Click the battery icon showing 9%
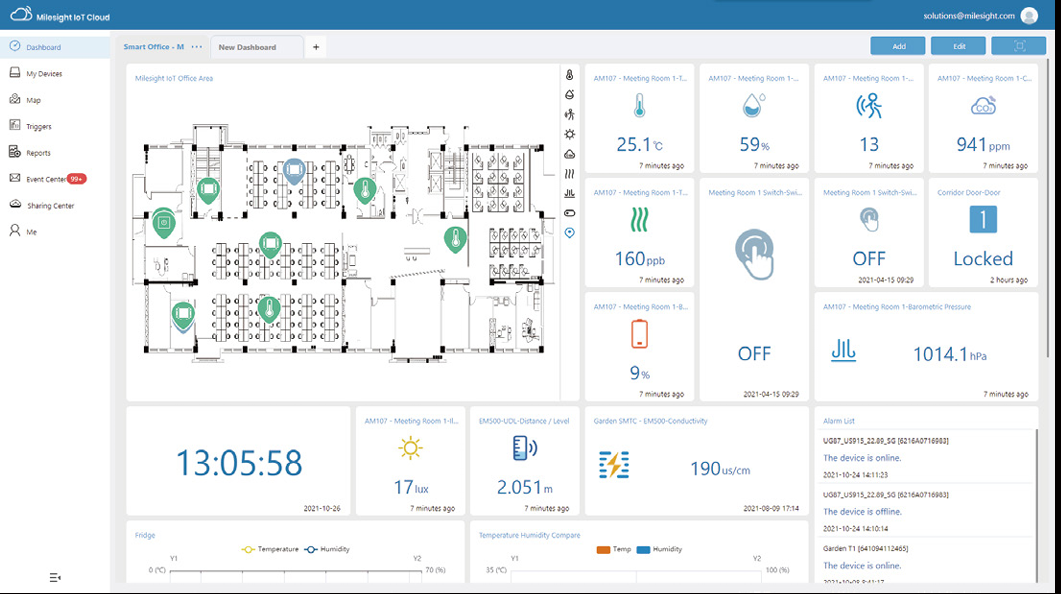1061x594 pixels. (x=639, y=334)
